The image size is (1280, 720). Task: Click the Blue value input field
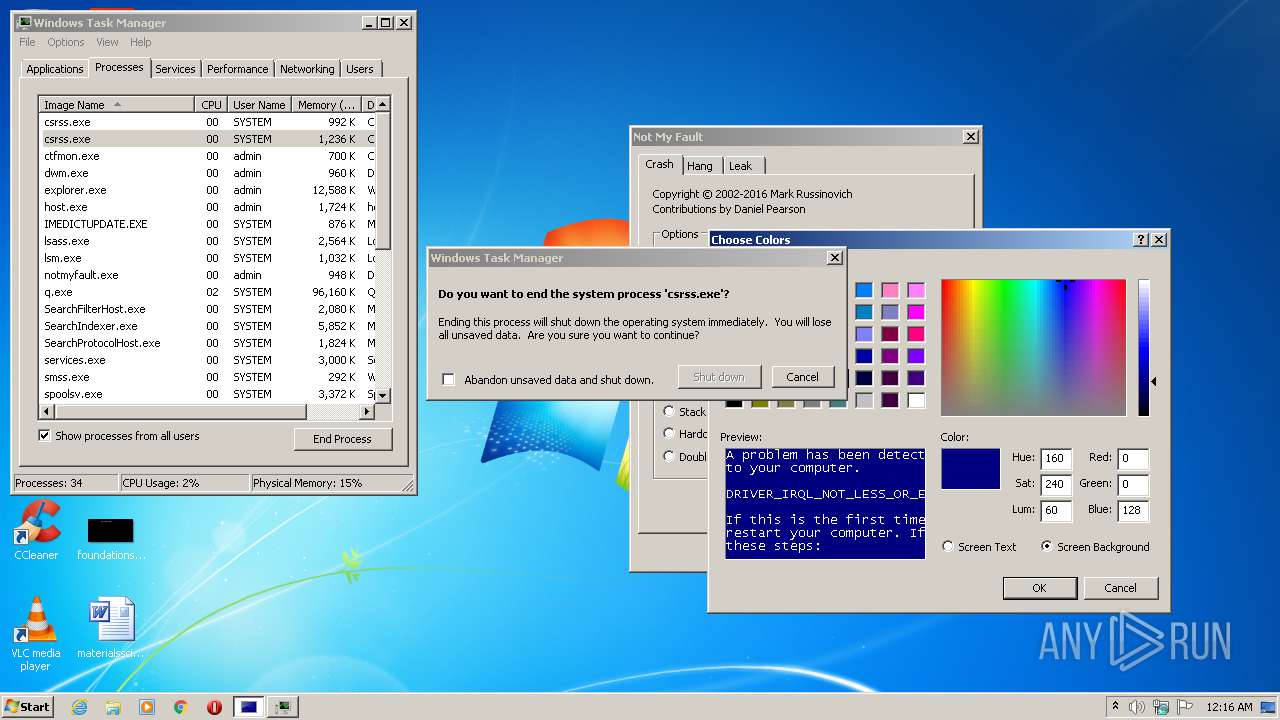1133,510
